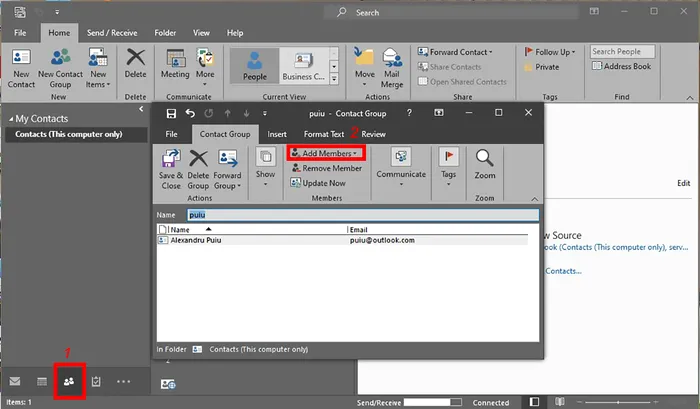Click the Search People field
700x409 pixels.
click(x=623, y=51)
